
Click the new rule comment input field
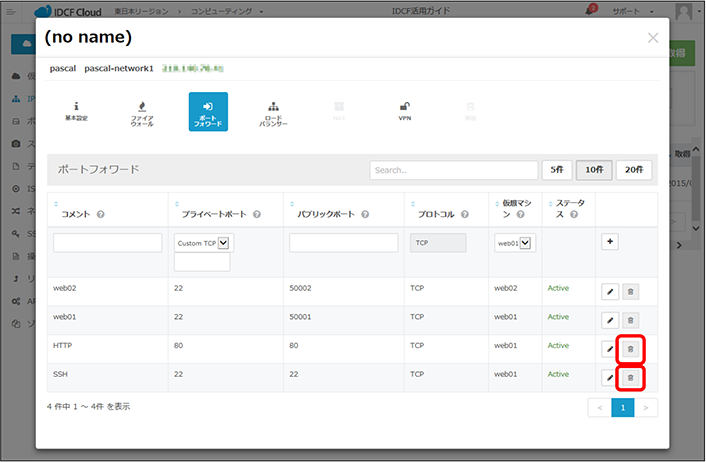pyautogui.click(x=108, y=243)
